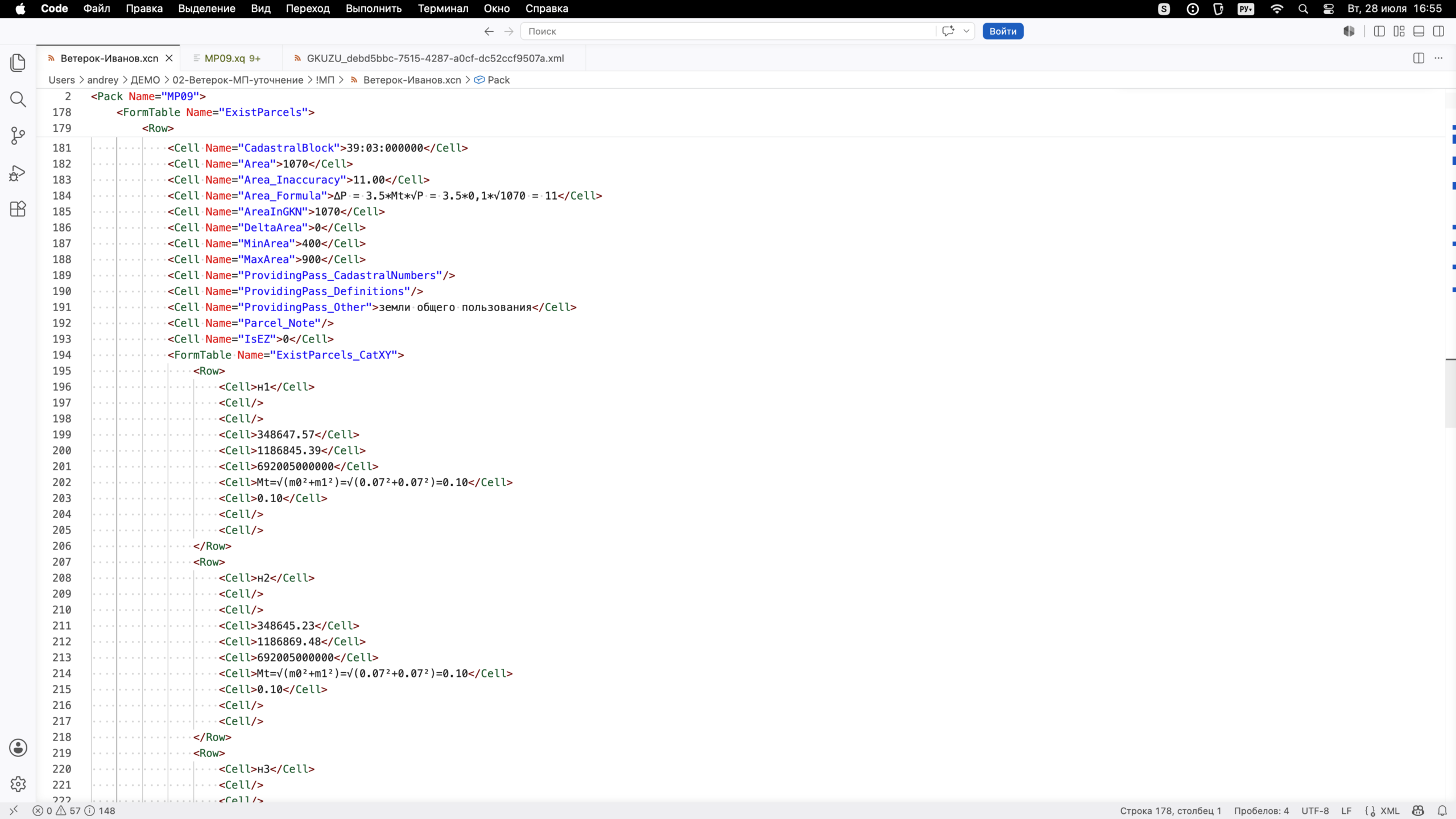Click the FormTable ExistParcels_CatXY line
Image resolution: width=1456 pixels, height=819 pixels.
(286, 355)
